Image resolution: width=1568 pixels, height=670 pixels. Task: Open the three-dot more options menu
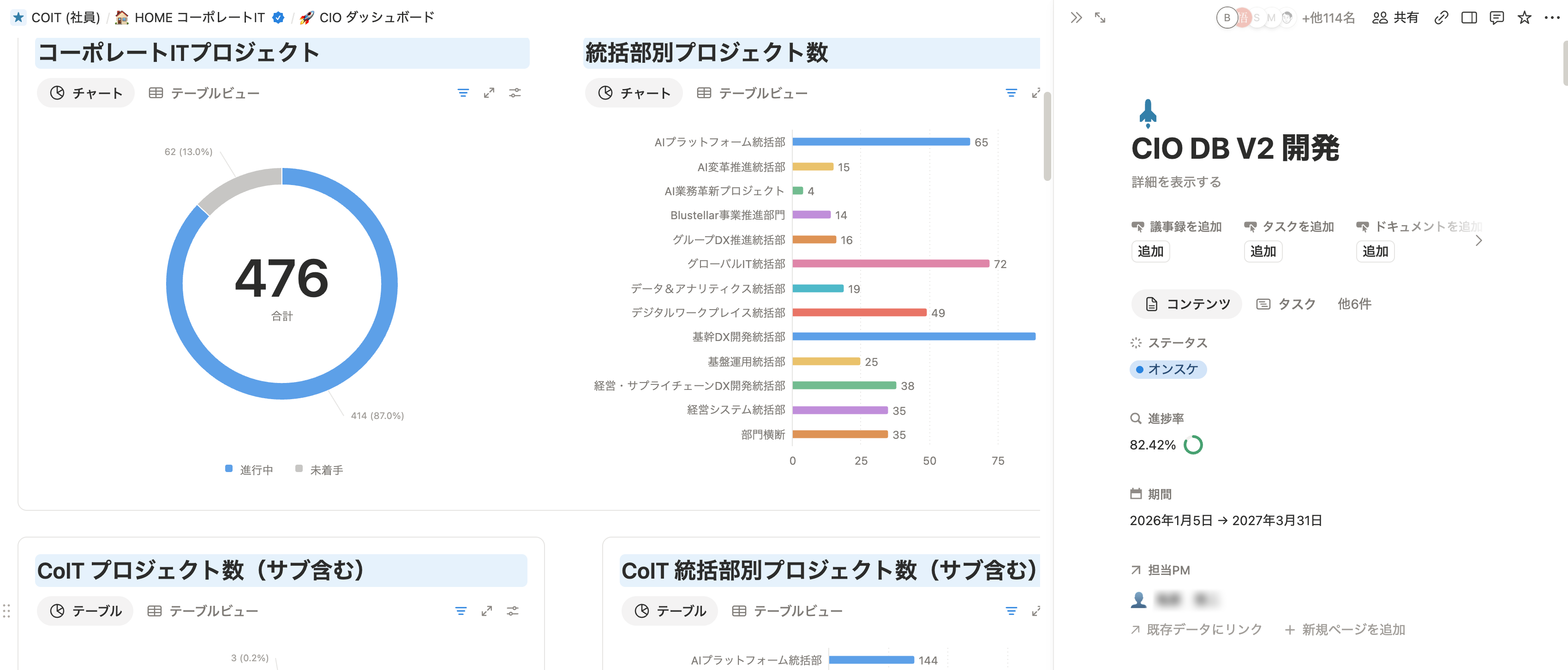(x=1552, y=18)
